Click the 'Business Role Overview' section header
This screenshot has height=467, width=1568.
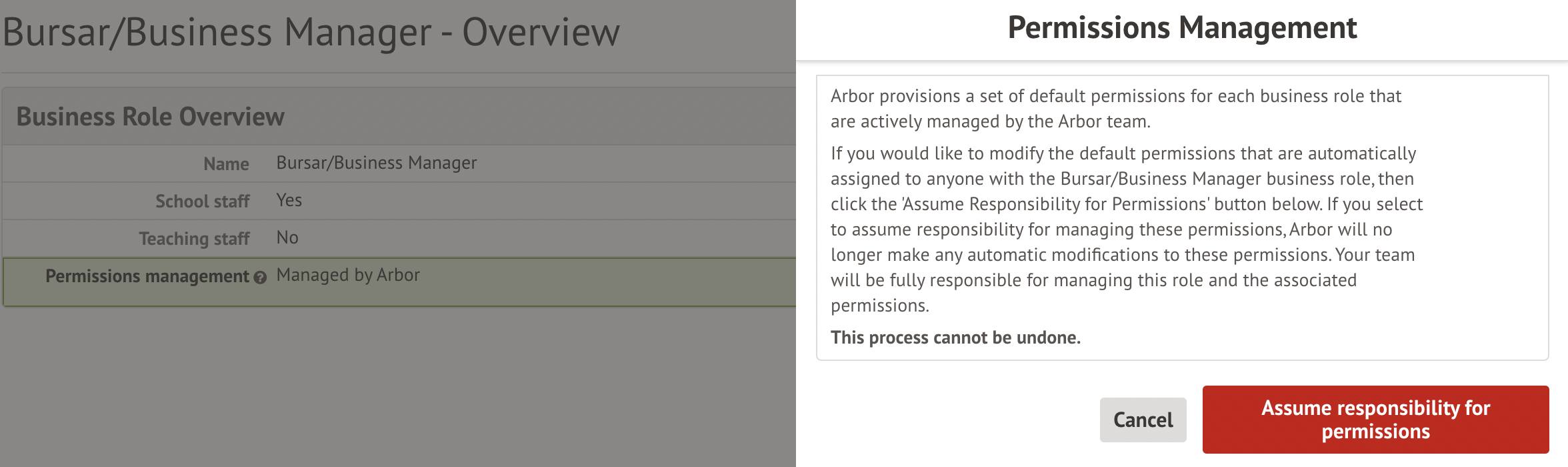150,117
